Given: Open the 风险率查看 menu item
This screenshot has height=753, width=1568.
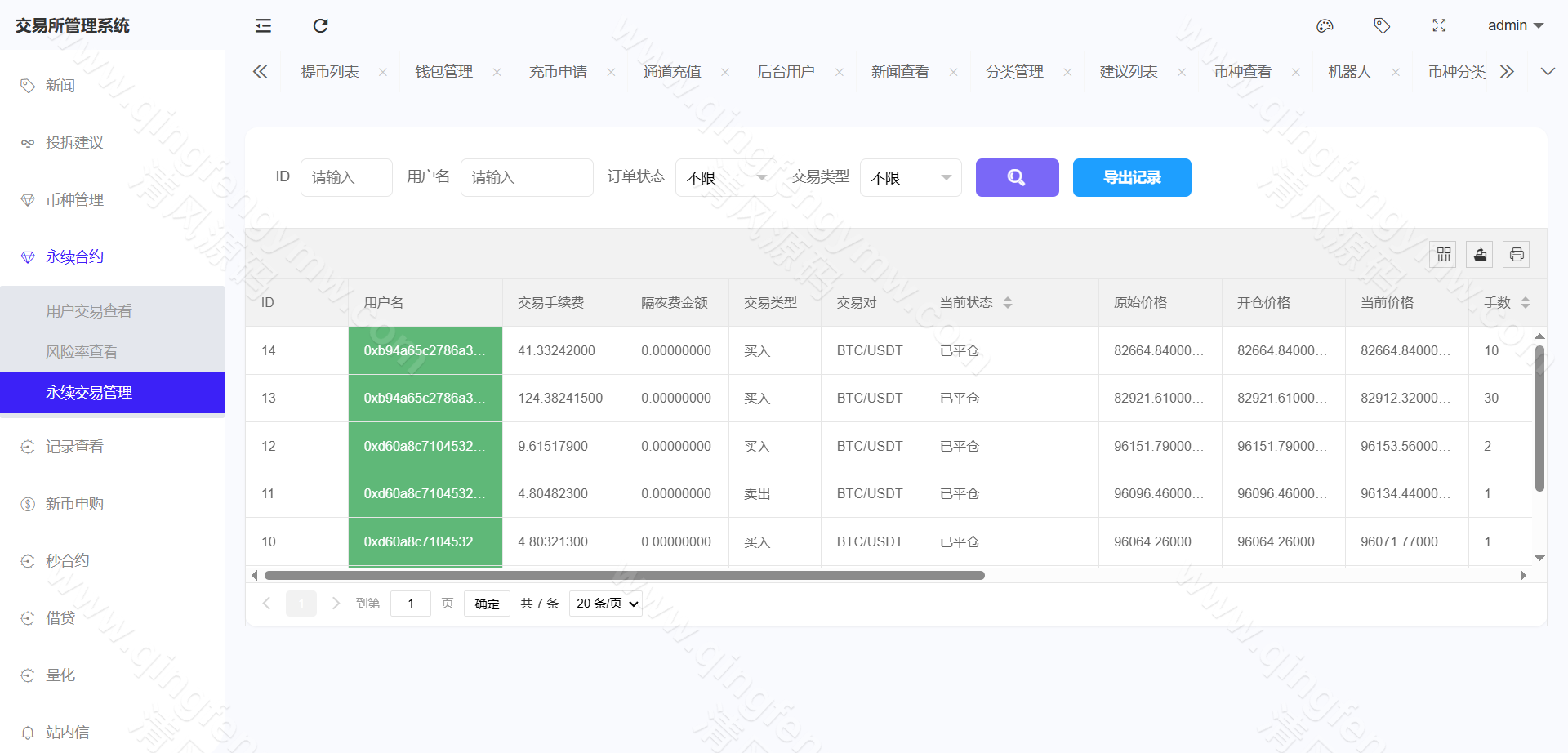Looking at the screenshot, I should pyautogui.click(x=82, y=351).
